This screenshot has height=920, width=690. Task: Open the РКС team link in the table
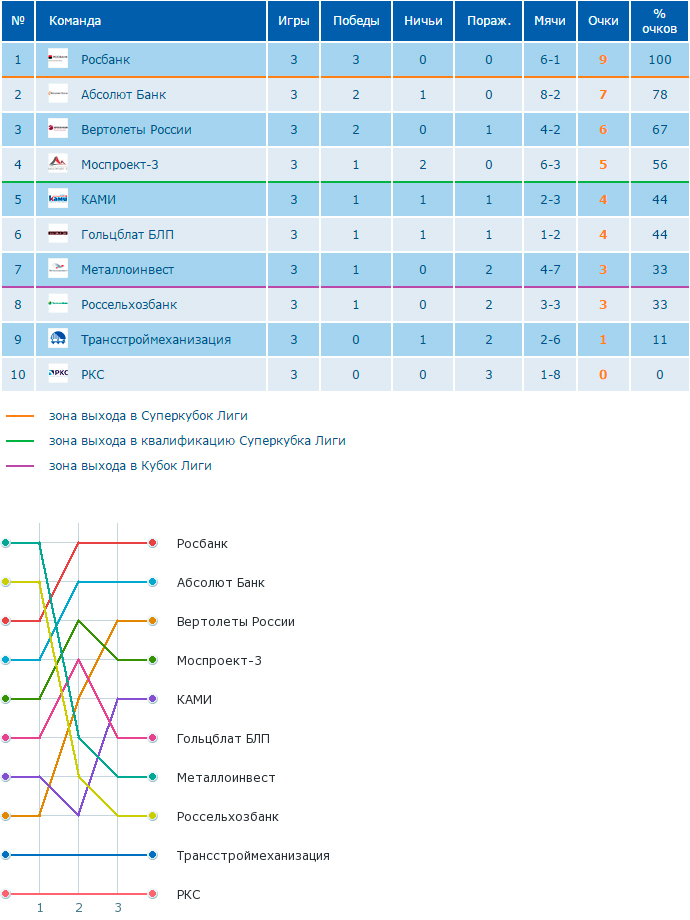click(x=93, y=374)
